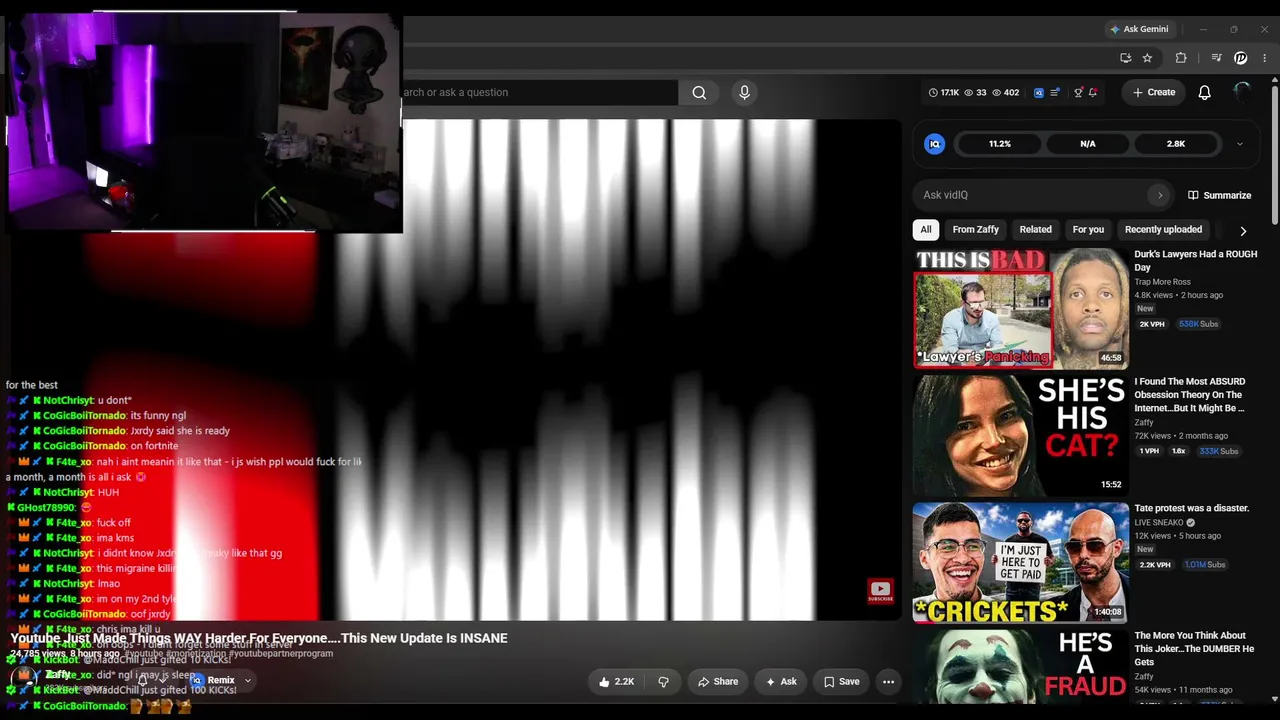Open the browser Extensions puzzle icon

tap(1181, 58)
